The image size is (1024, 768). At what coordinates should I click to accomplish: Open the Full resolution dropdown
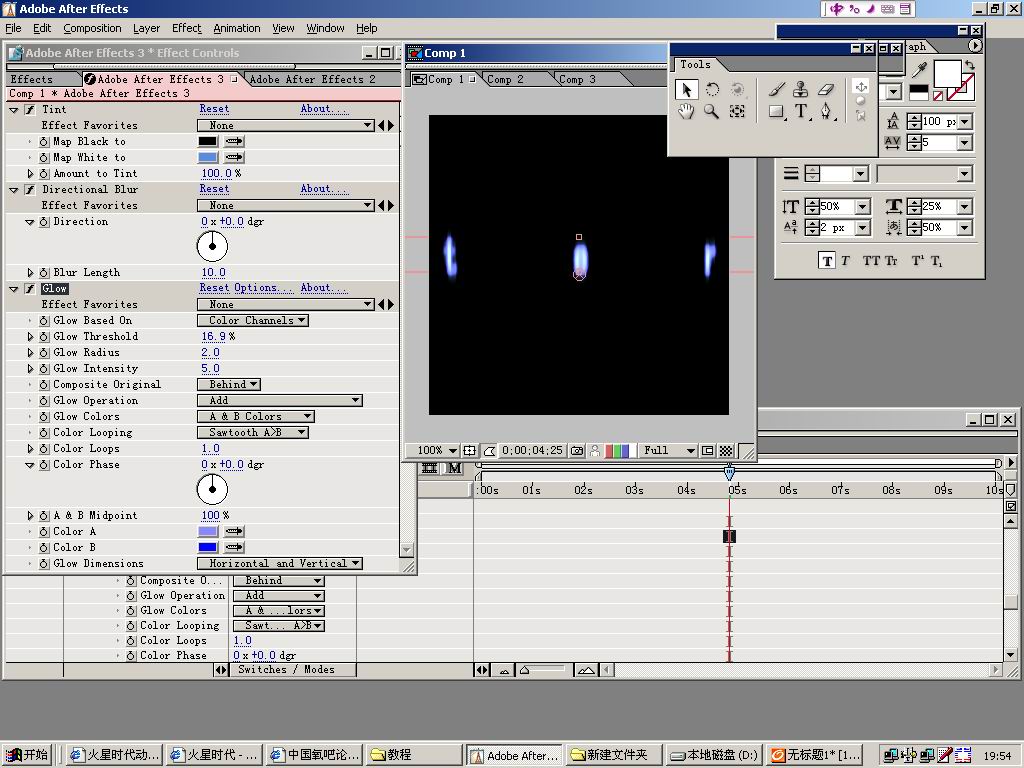click(x=669, y=451)
